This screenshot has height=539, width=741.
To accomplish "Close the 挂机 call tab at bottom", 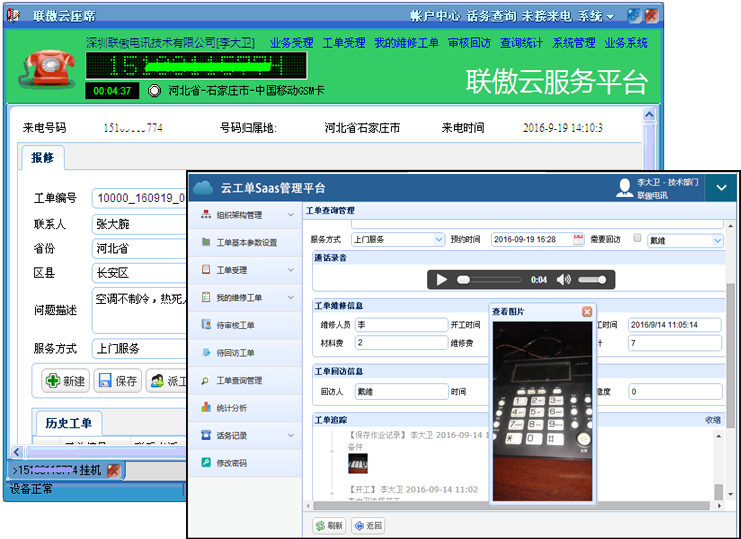I will tap(113, 470).
